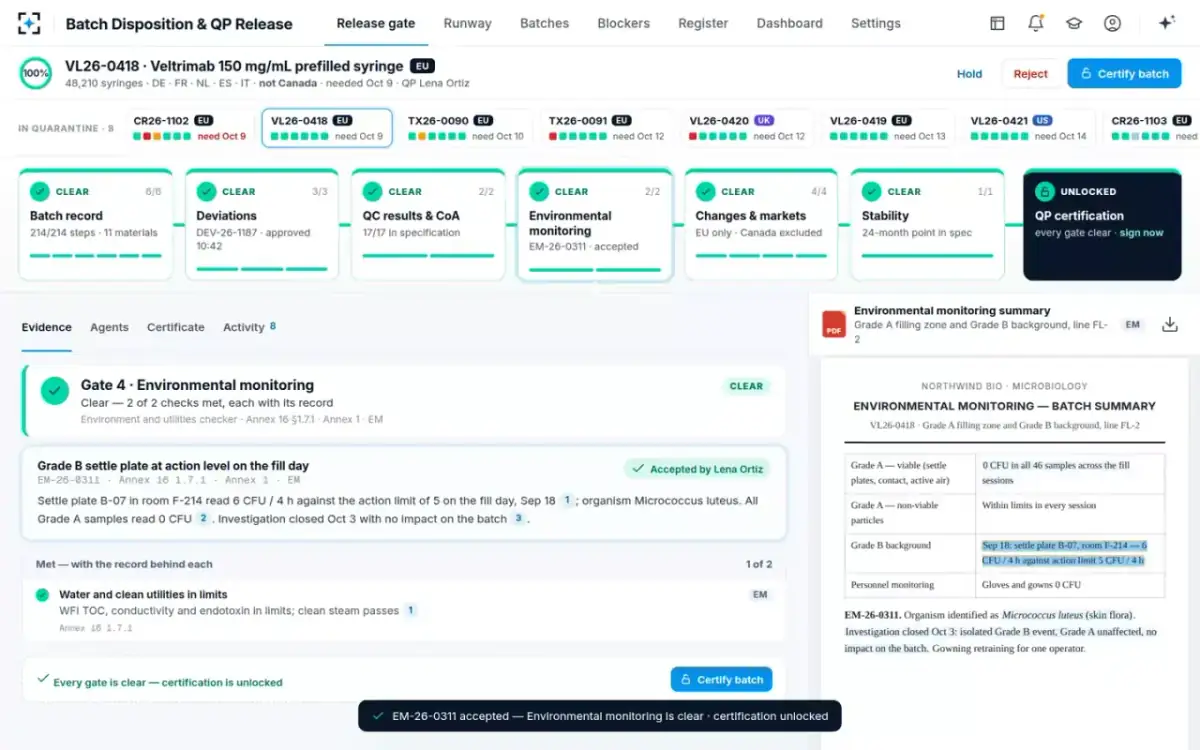Click the Environmental monitoring gate check icon
This screenshot has height=750, width=1200.
click(x=539, y=191)
